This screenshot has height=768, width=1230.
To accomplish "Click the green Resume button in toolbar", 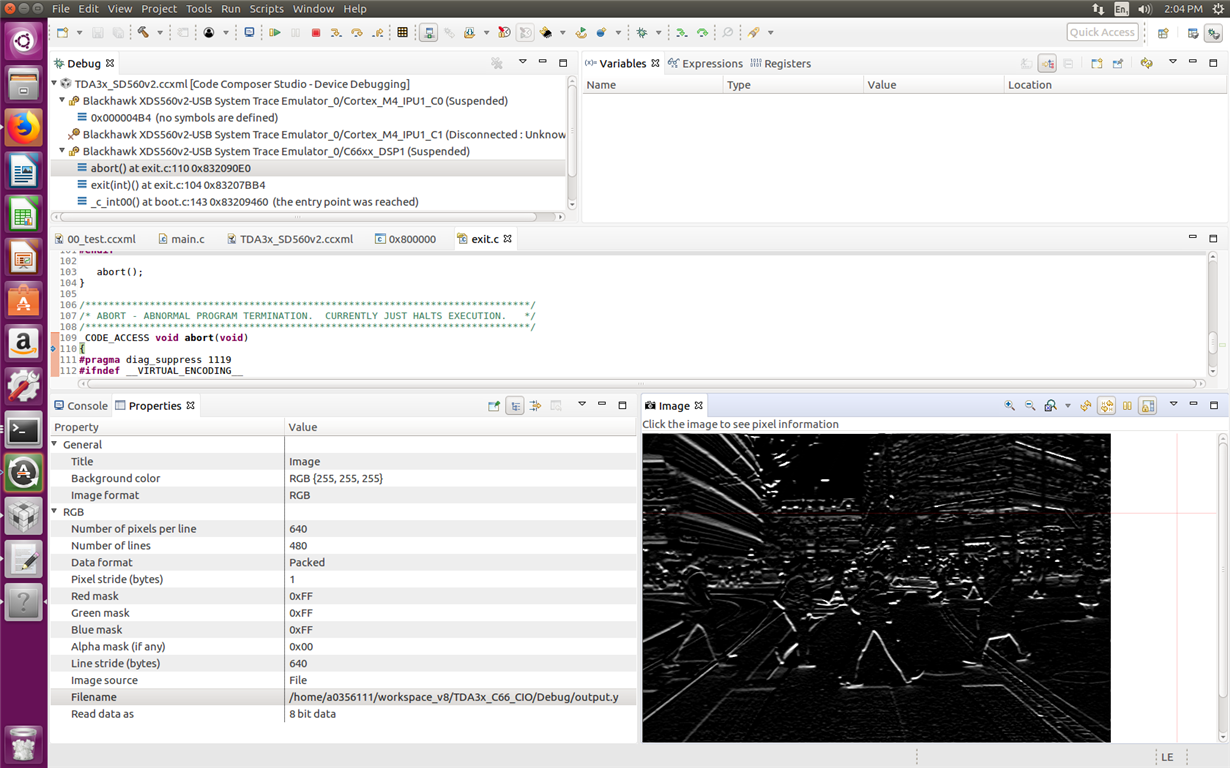I will (x=275, y=33).
